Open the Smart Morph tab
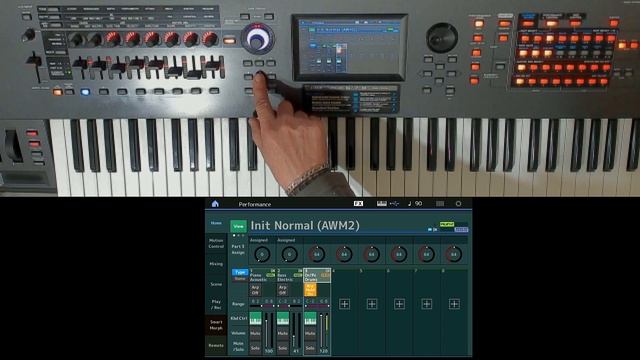The width and height of the screenshot is (640, 360). (x=216, y=325)
